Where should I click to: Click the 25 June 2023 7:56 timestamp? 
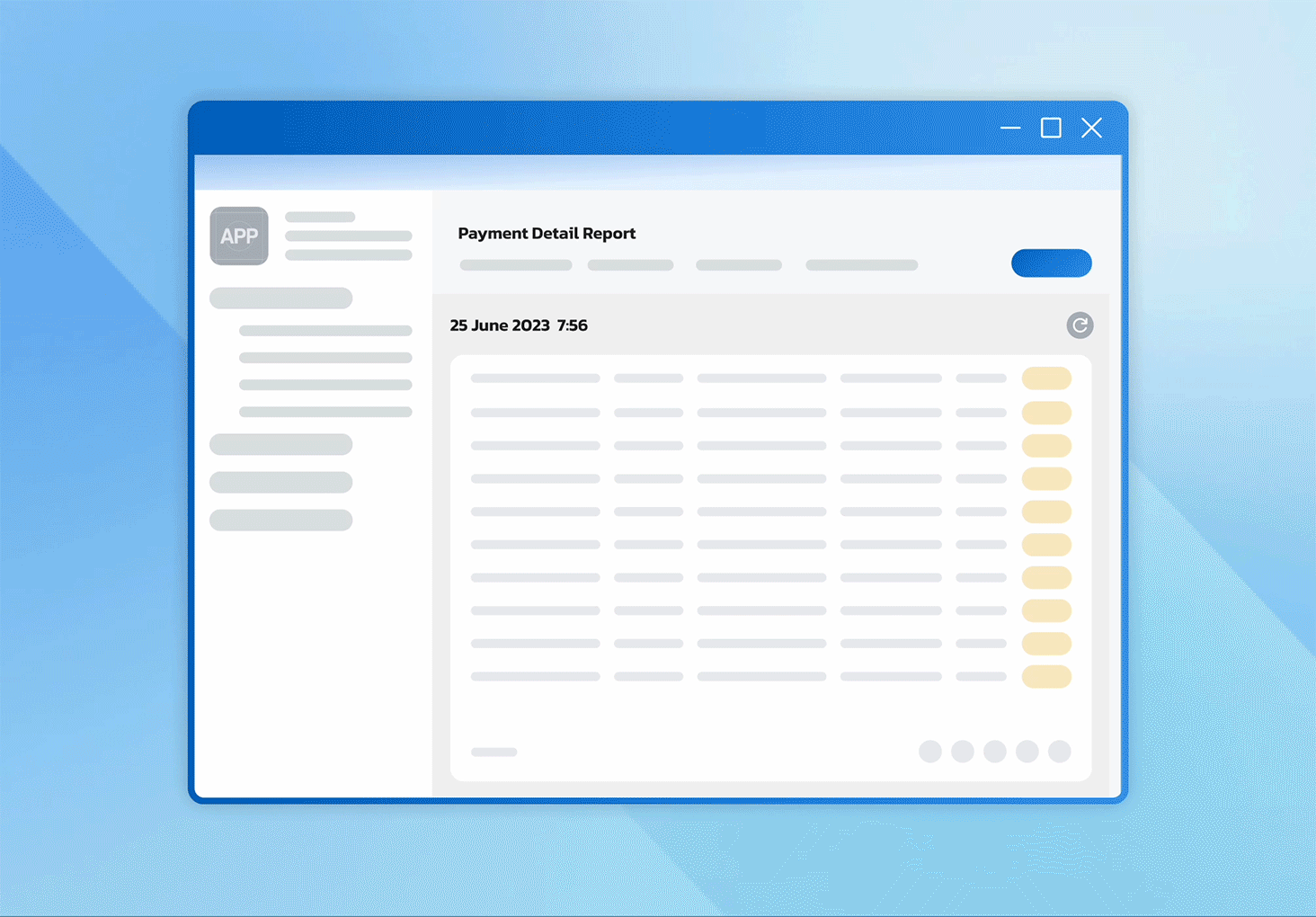click(x=519, y=325)
